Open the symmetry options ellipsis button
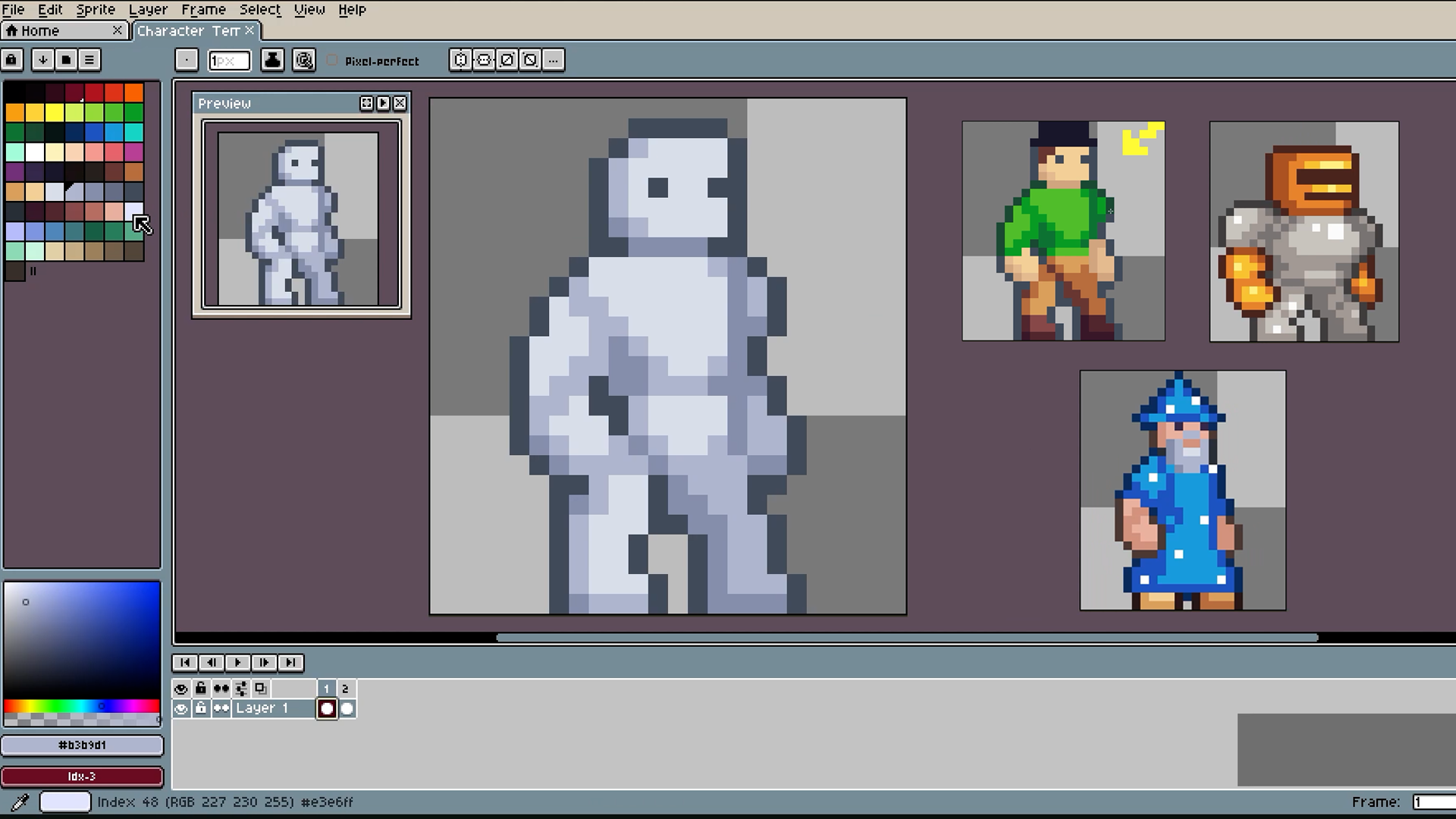This screenshot has height=819, width=1456. pyautogui.click(x=554, y=60)
